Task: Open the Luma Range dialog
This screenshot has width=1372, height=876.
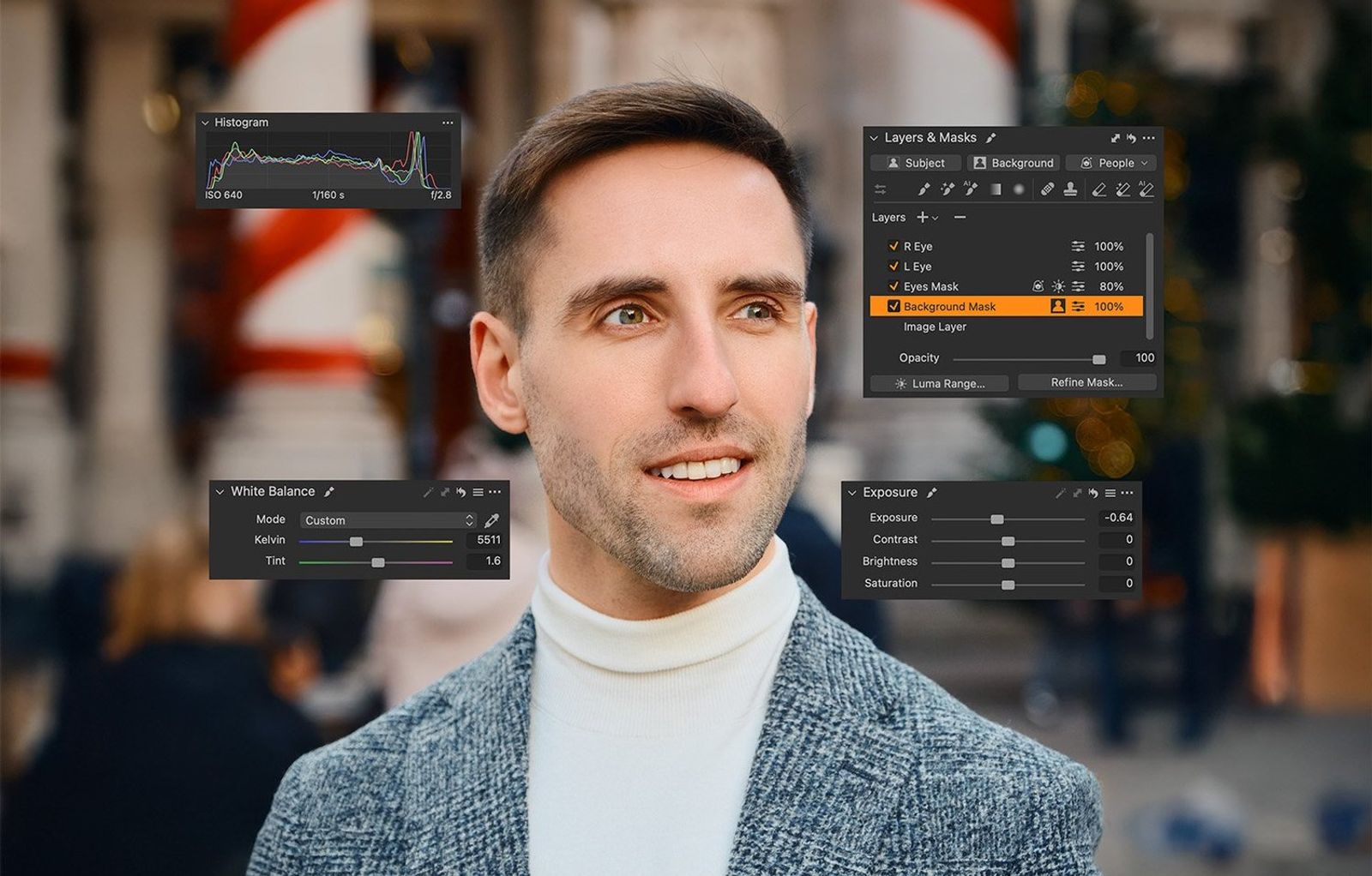Action: pos(940,383)
